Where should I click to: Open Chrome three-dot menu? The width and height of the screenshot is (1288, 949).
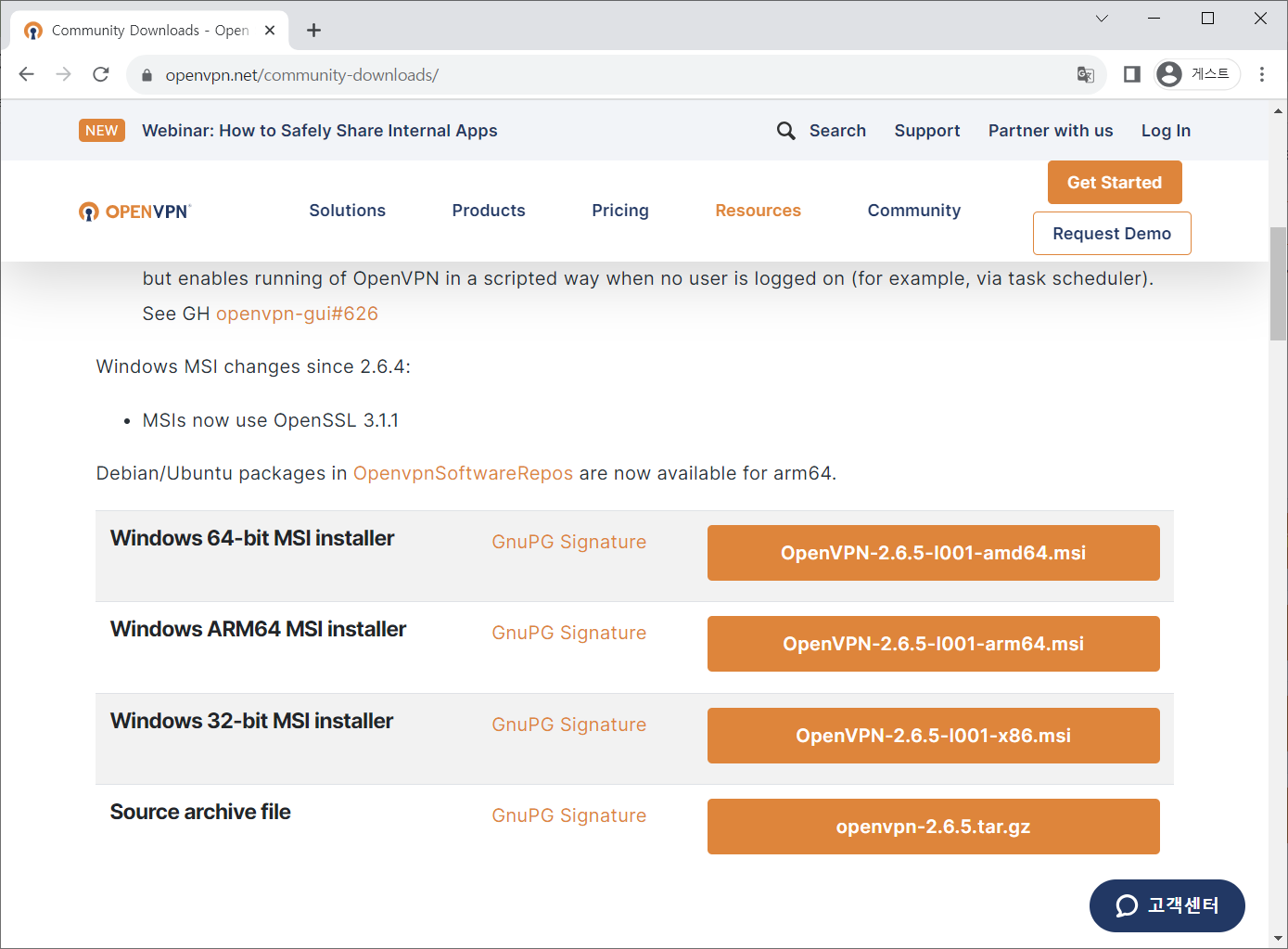(x=1262, y=74)
